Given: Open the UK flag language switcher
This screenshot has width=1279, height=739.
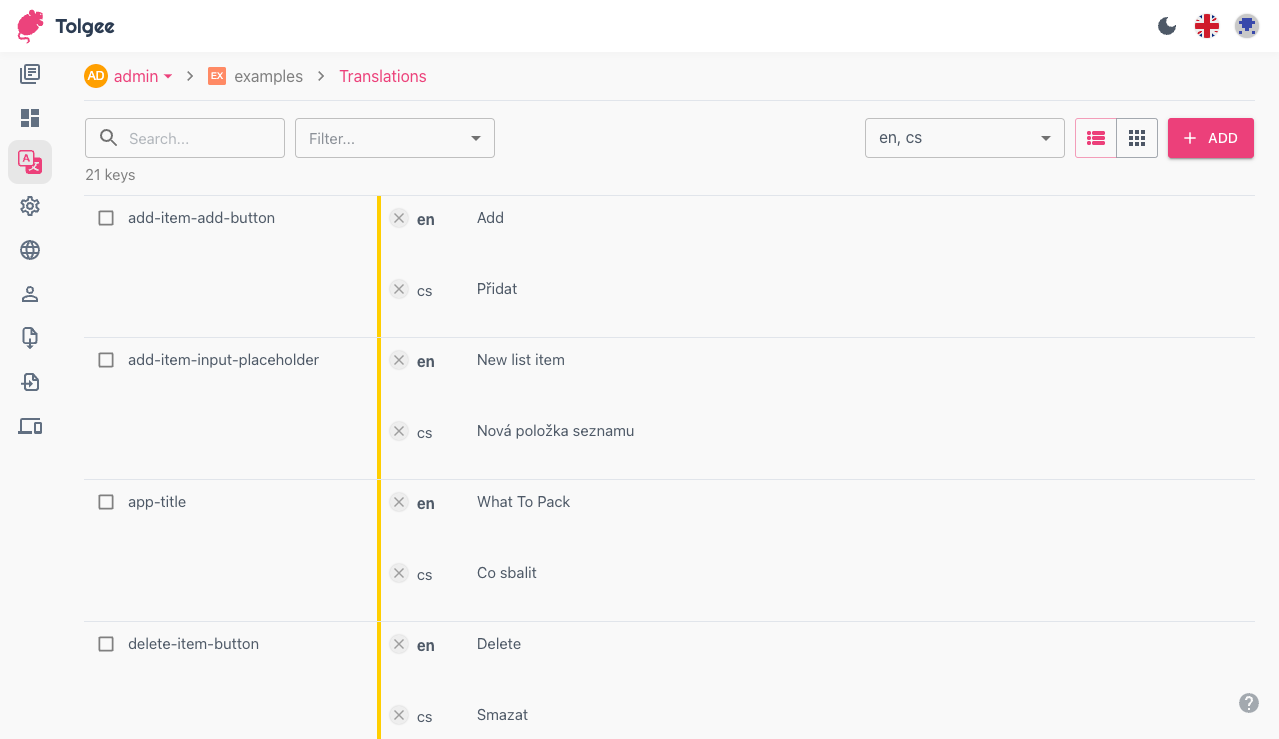Looking at the screenshot, I should 1207,26.
